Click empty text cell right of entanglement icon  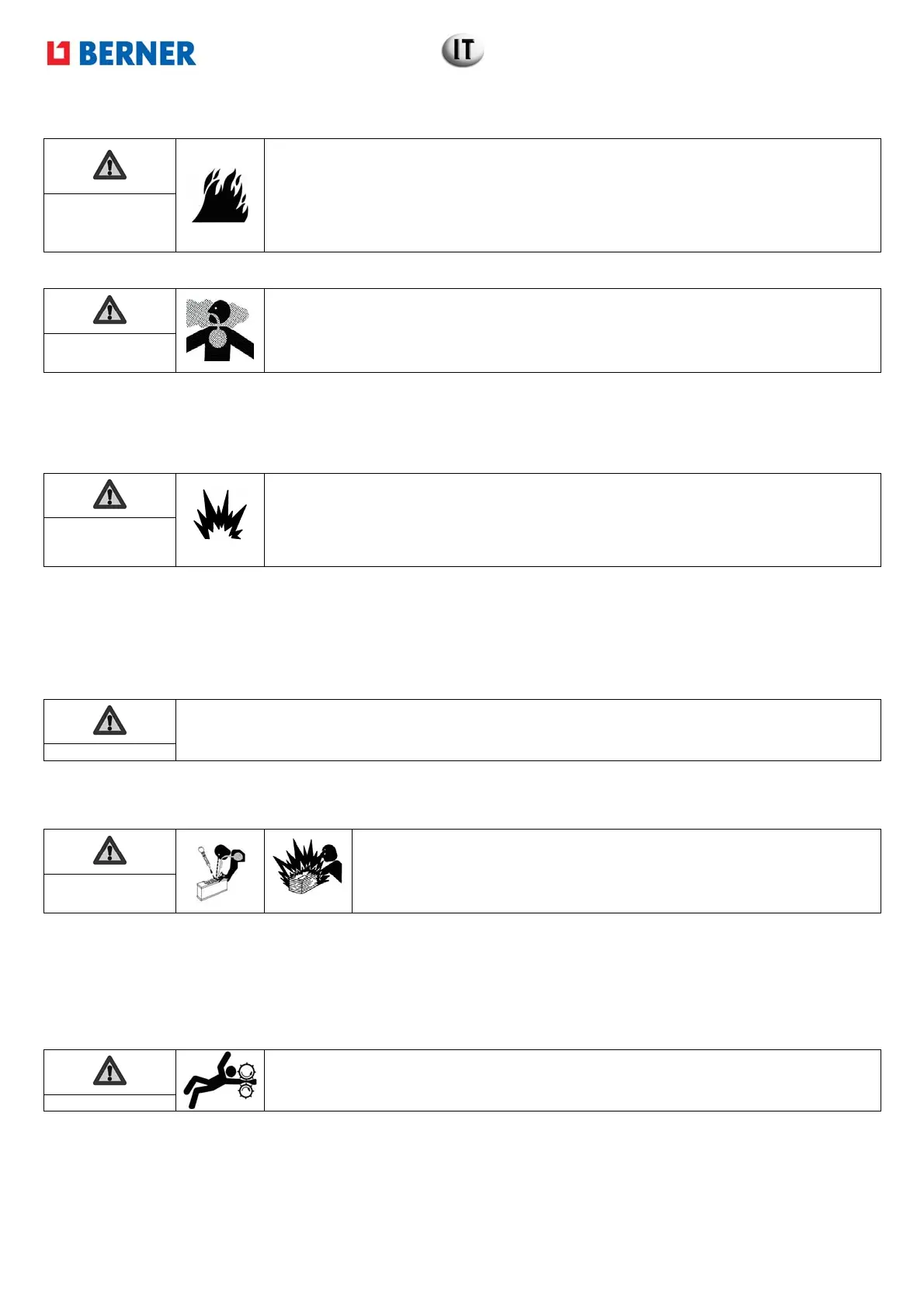(572, 1080)
